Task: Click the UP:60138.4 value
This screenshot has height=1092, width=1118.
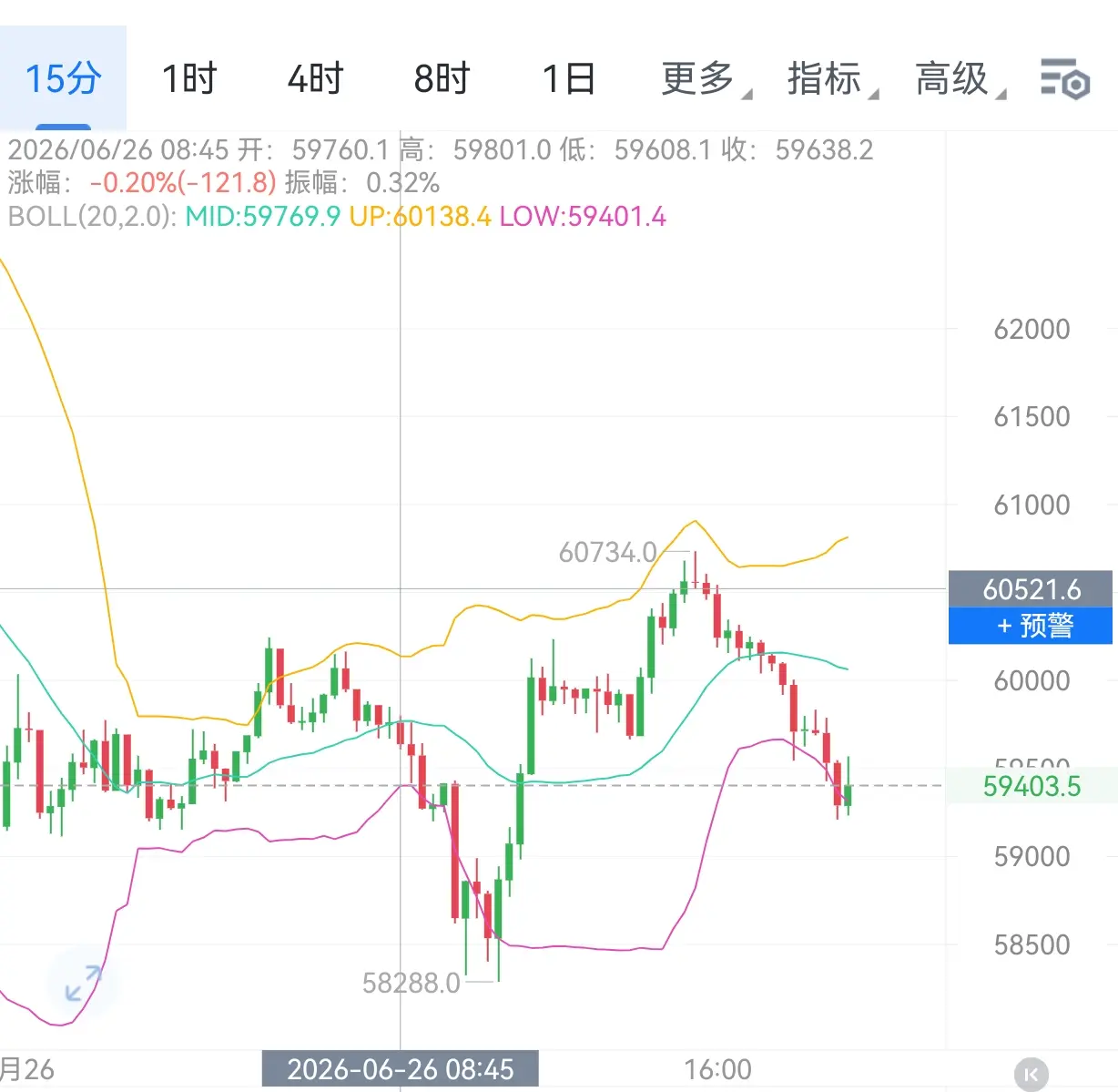Action: pos(420,217)
